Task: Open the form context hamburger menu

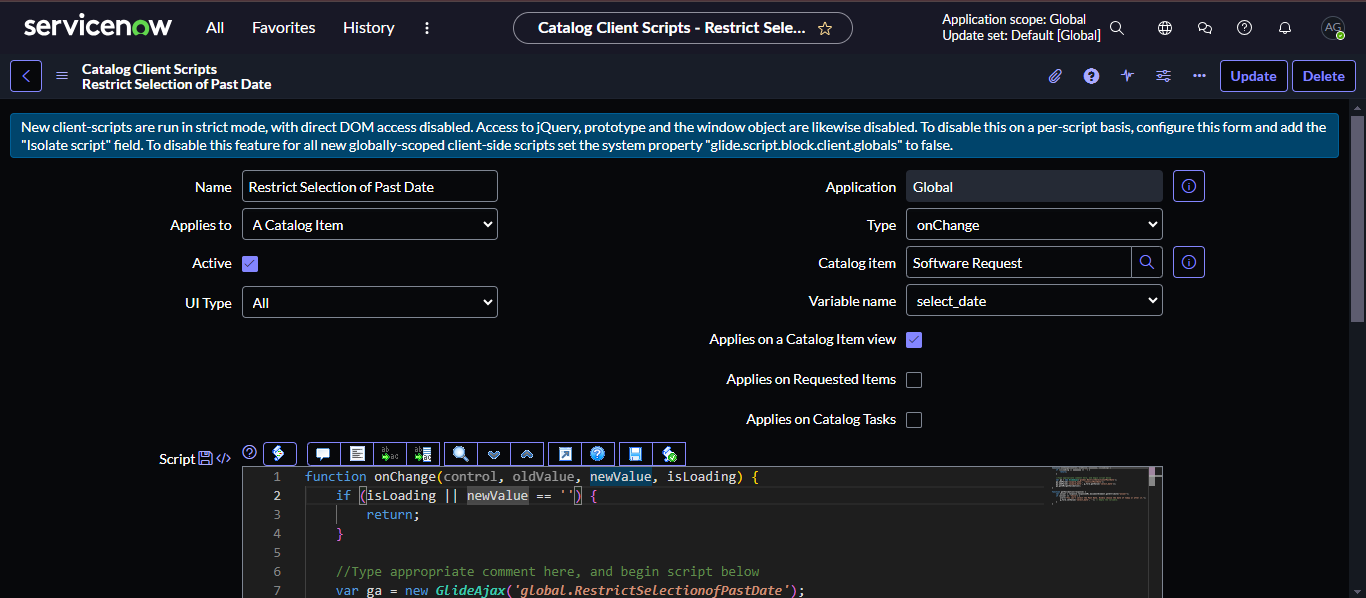Action: coord(62,76)
